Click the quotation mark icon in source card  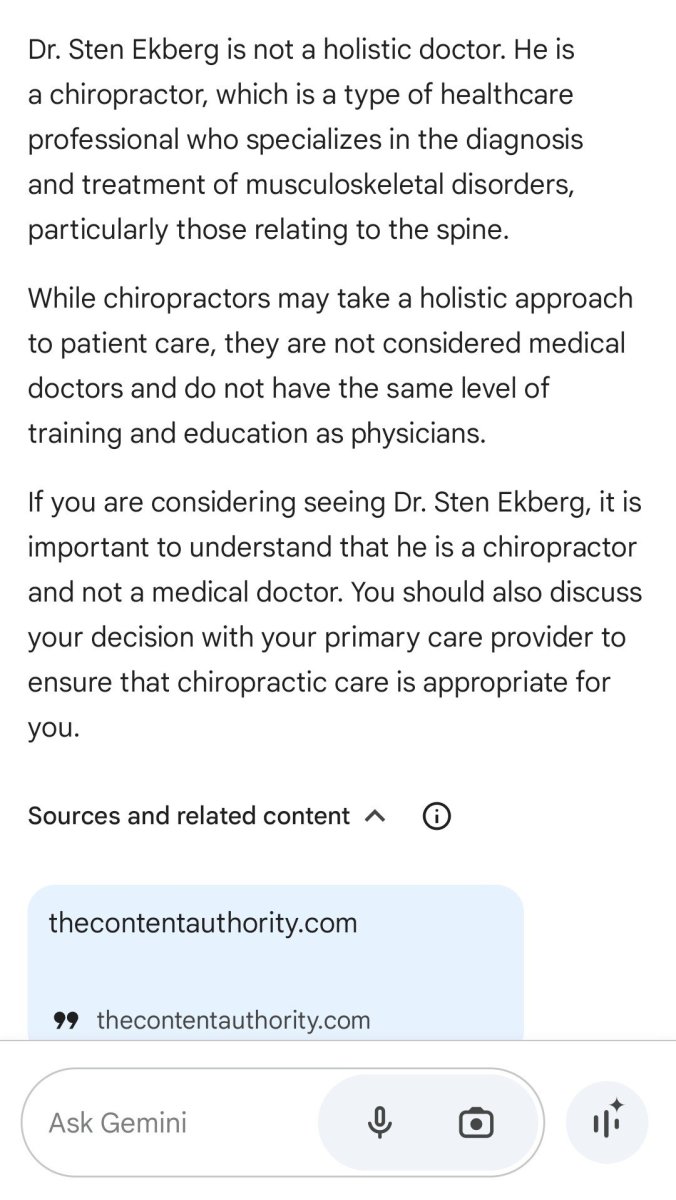pyautogui.click(x=65, y=1021)
